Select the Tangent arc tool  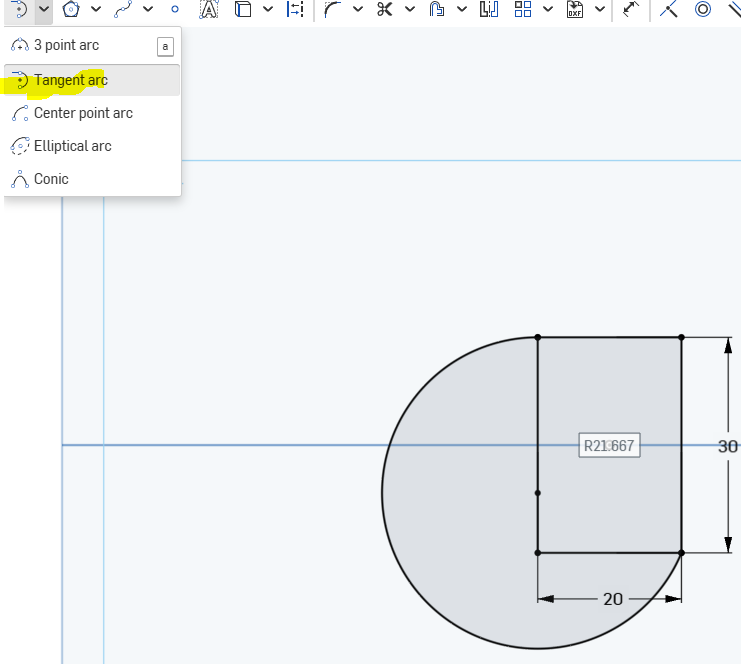tap(70, 80)
